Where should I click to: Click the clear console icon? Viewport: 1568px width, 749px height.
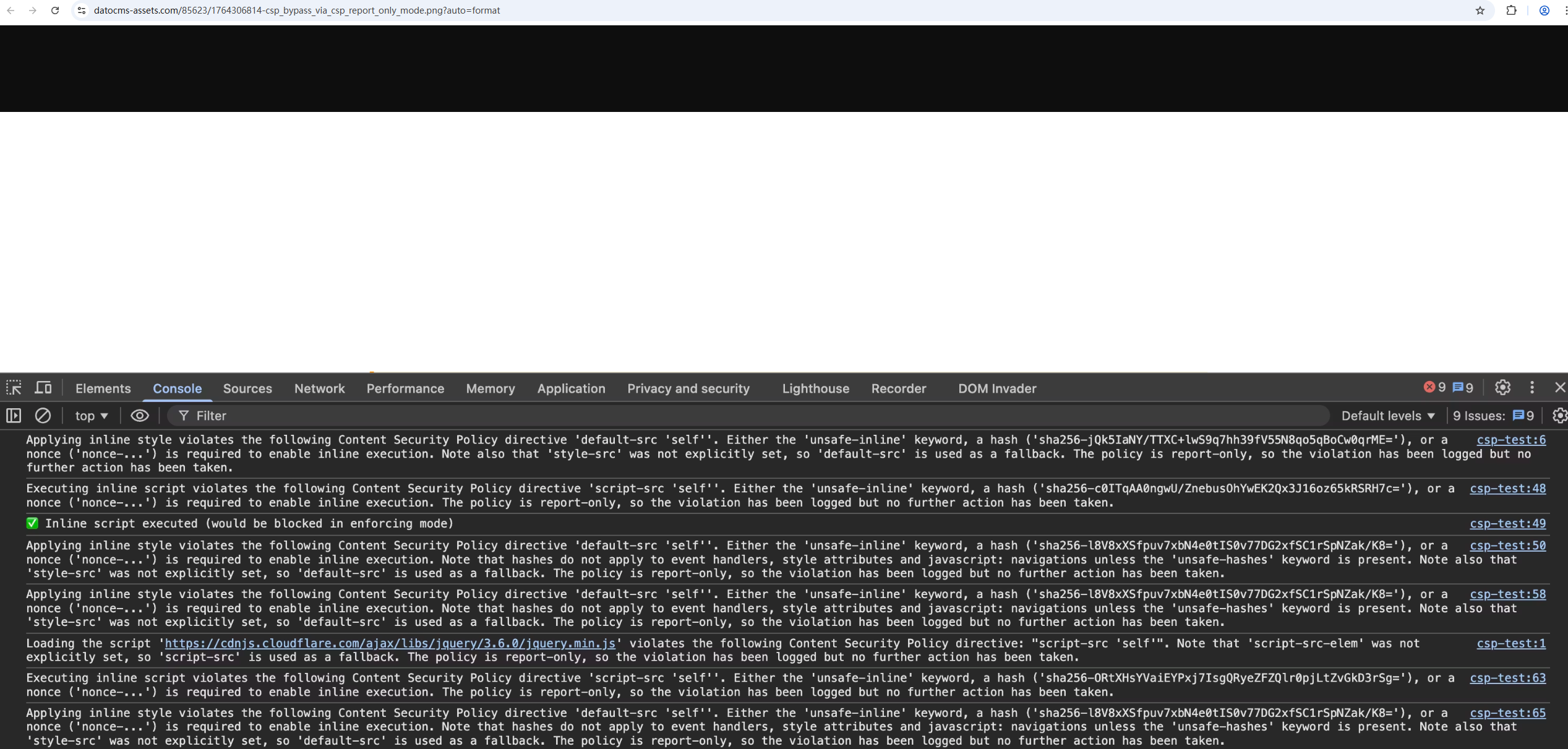(43, 416)
